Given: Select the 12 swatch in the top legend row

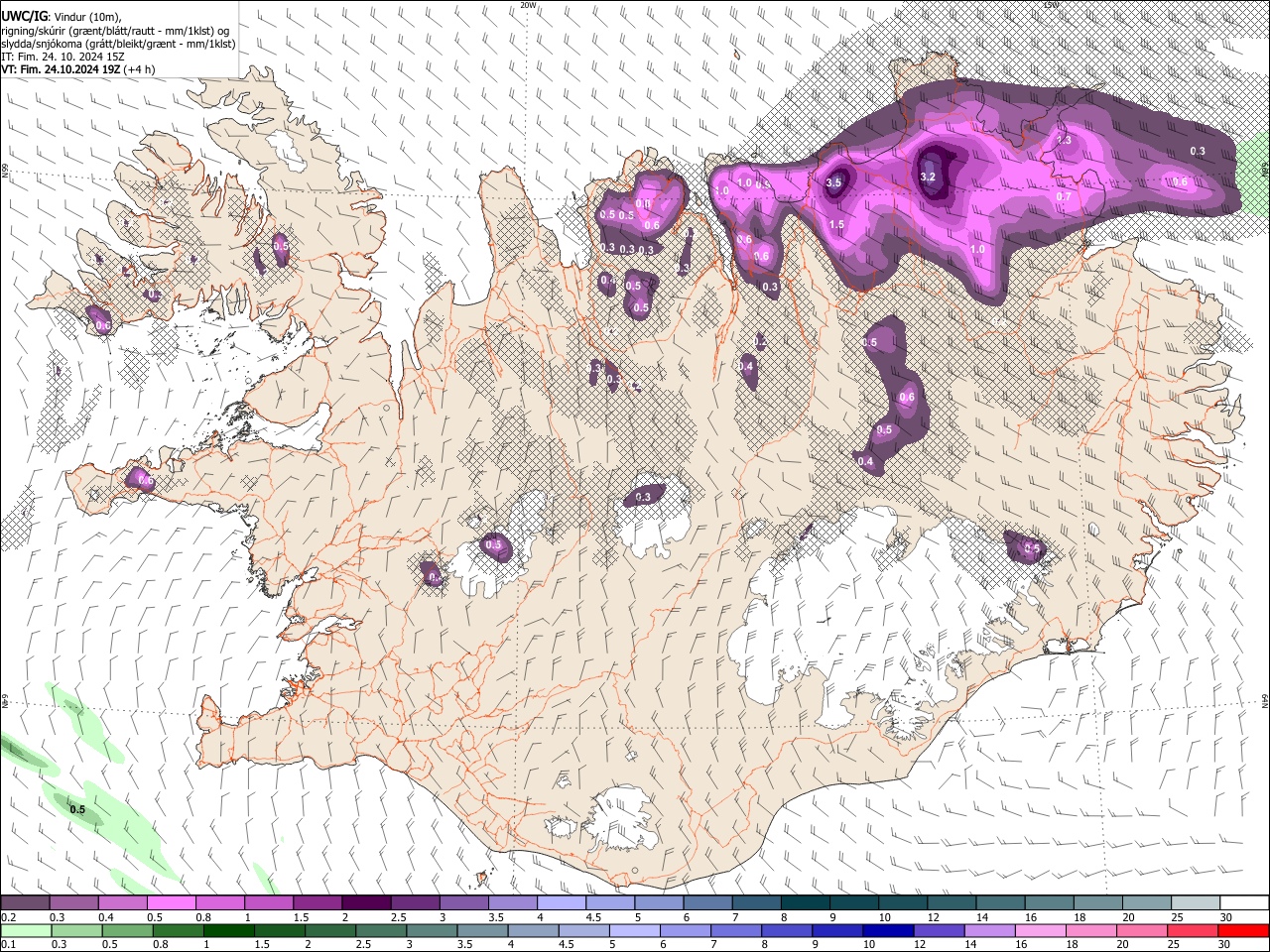Looking at the screenshot, I should pos(951,903).
